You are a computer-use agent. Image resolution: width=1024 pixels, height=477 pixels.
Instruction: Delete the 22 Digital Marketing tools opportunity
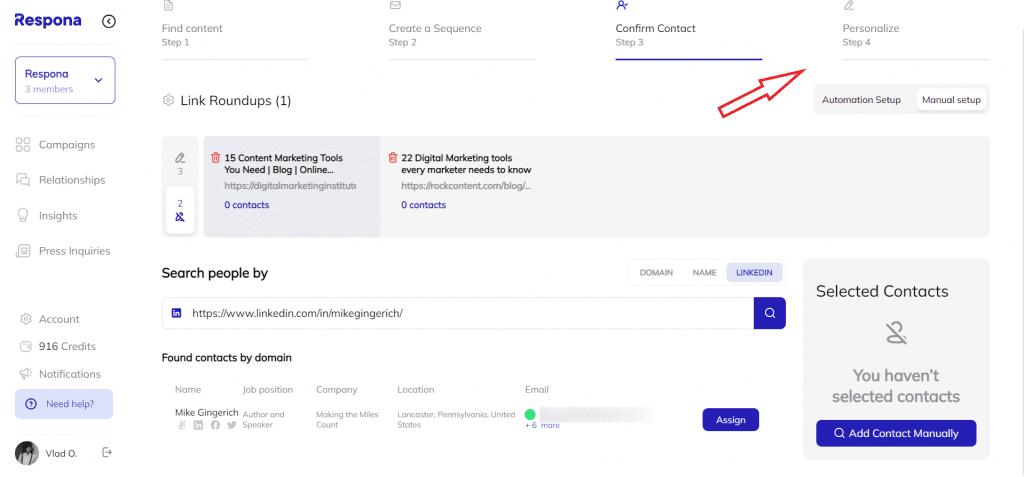pos(392,157)
